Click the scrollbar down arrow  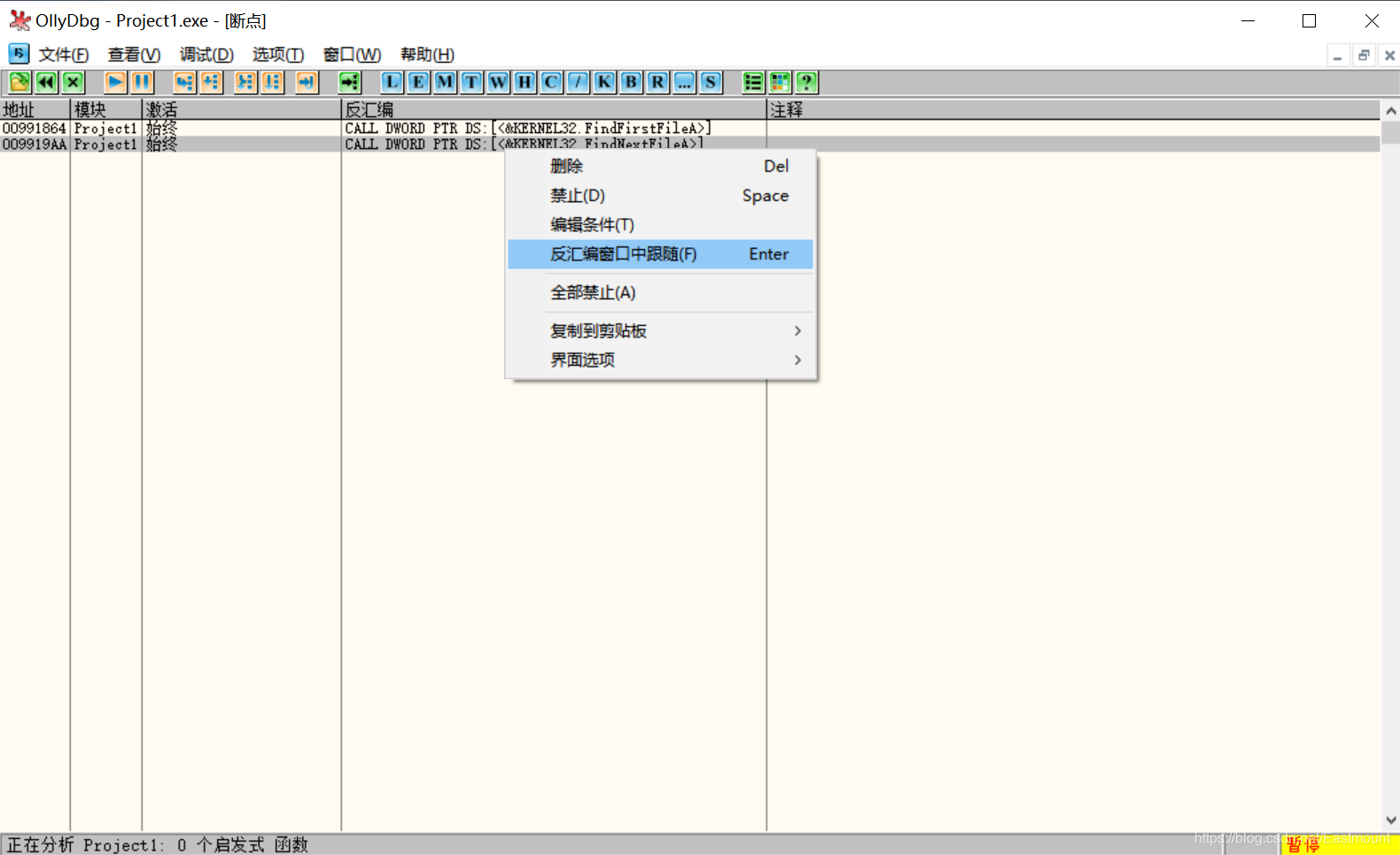[1390, 820]
